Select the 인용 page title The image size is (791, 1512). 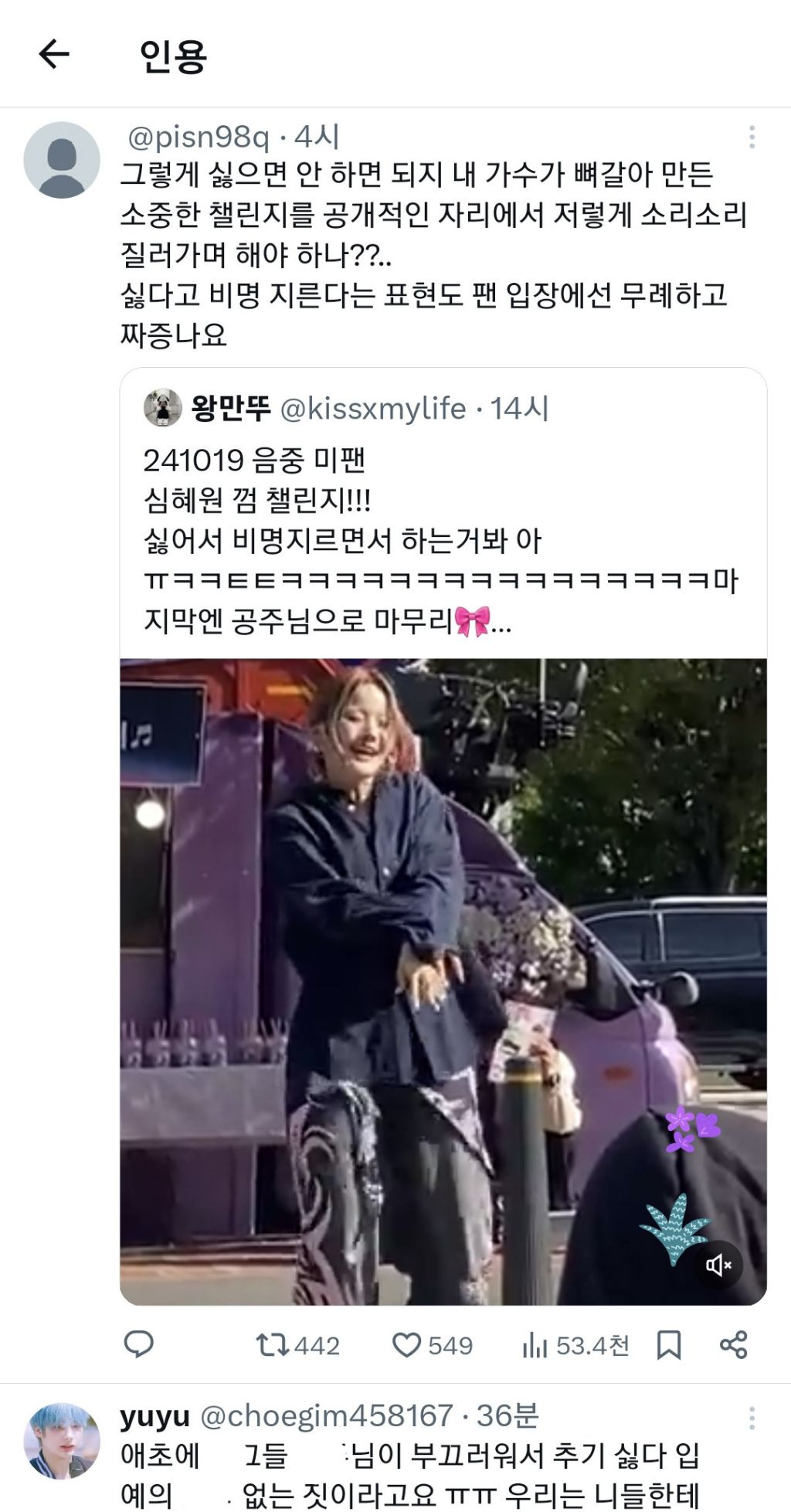173,56
